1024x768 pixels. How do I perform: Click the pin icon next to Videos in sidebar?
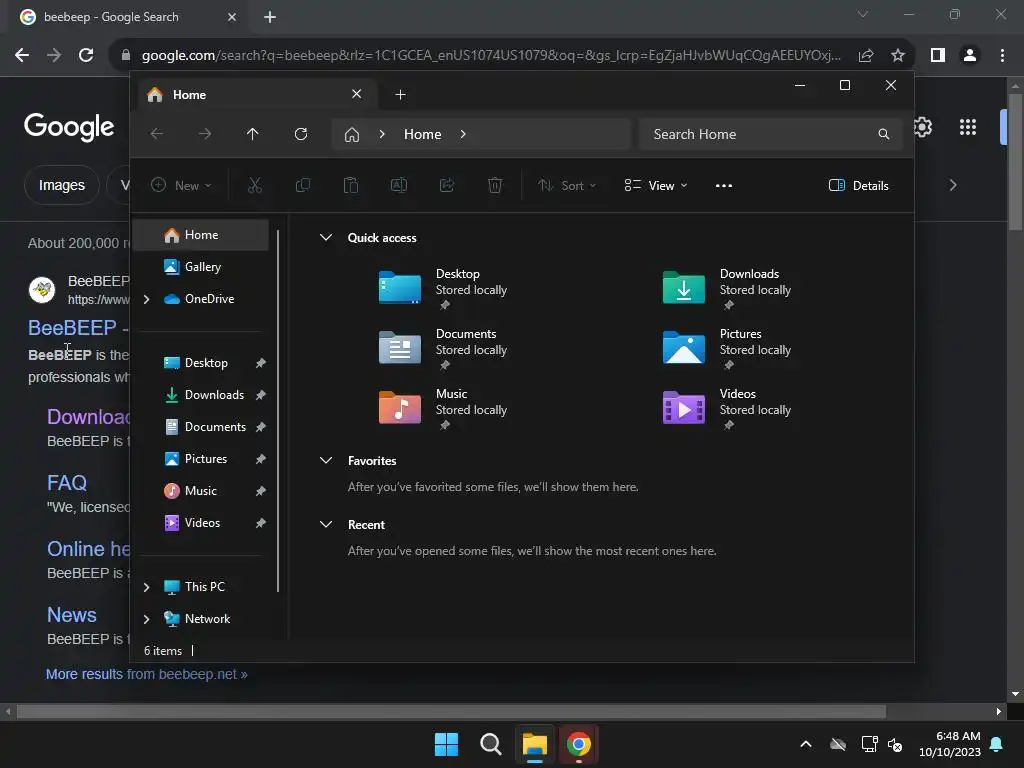click(x=261, y=523)
